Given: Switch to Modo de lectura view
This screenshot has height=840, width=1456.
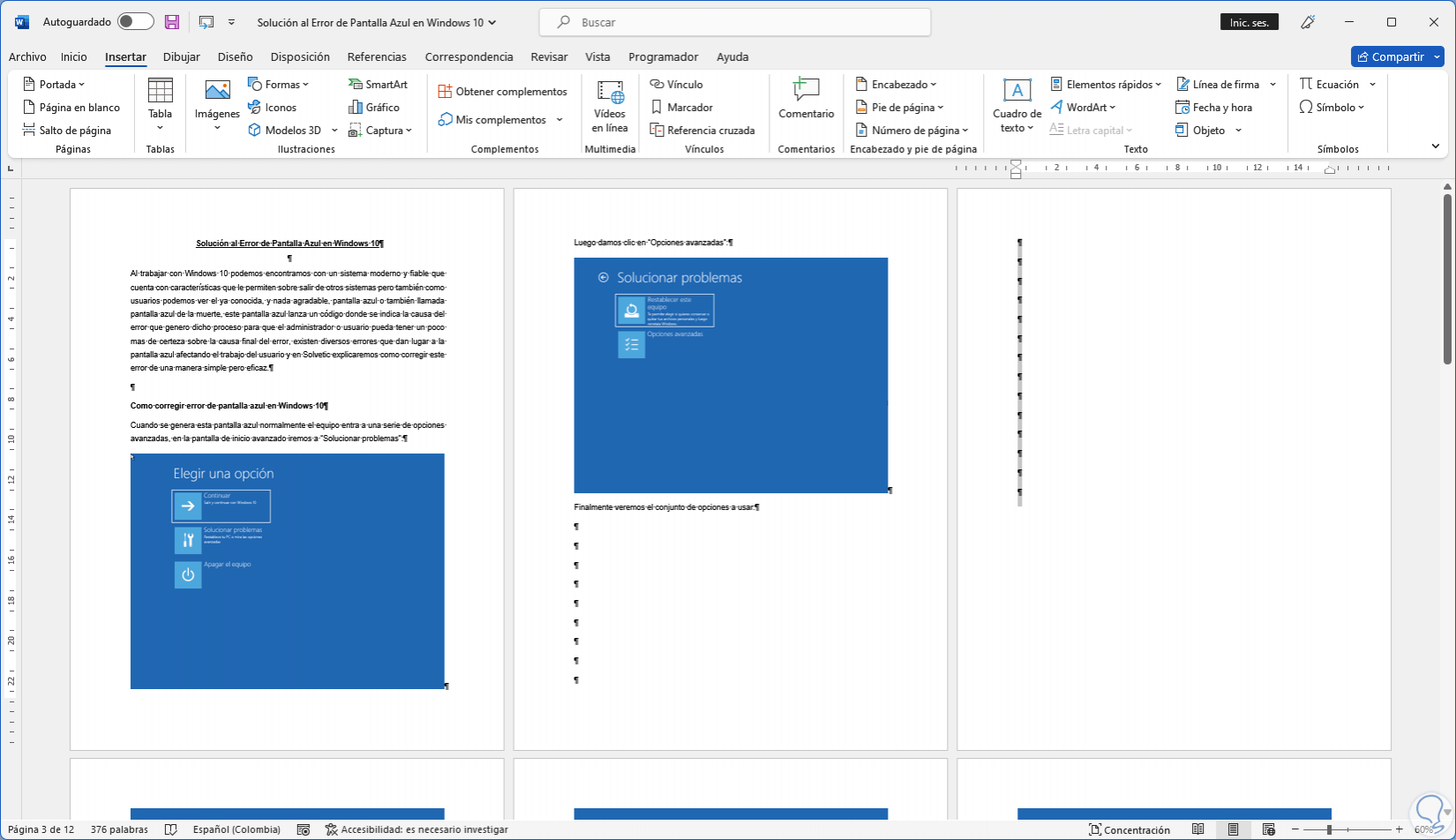Looking at the screenshot, I should (1197, 829).
